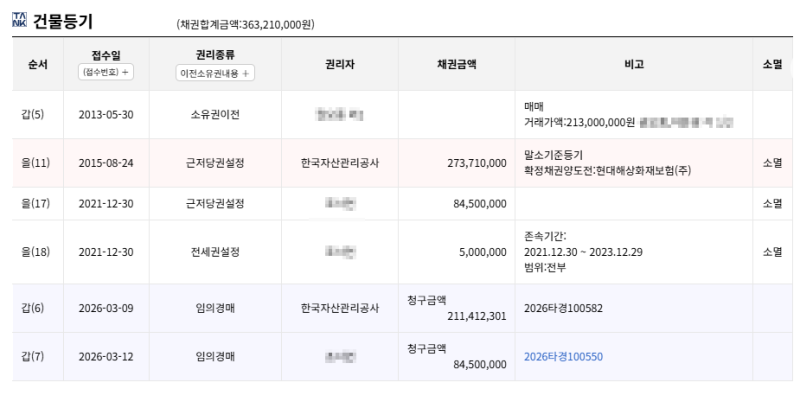This screenshot has width=800, height=408.
Task: Select the 을(17) order cell
Action: click(x=36, y=203)
